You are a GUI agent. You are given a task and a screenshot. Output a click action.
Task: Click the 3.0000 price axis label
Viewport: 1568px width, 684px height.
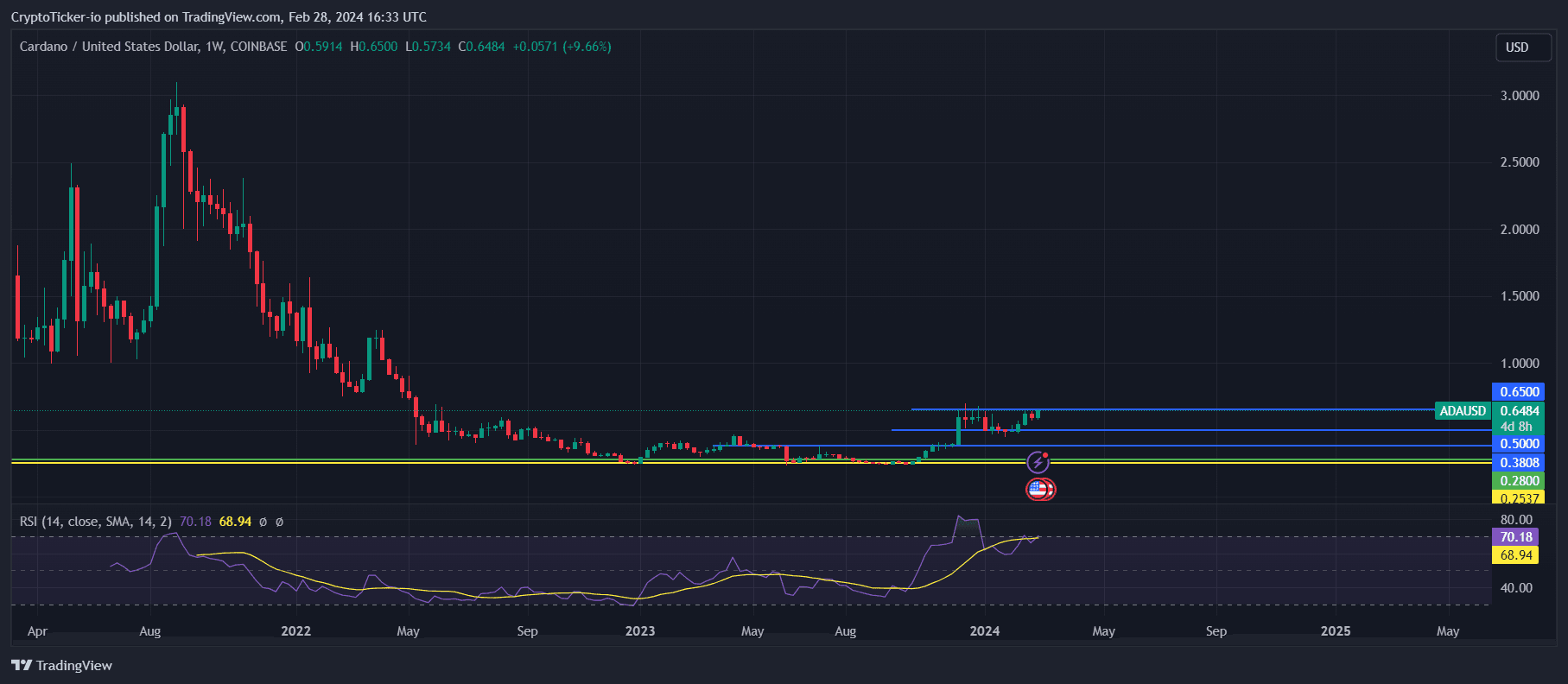tap(1519, 96)
